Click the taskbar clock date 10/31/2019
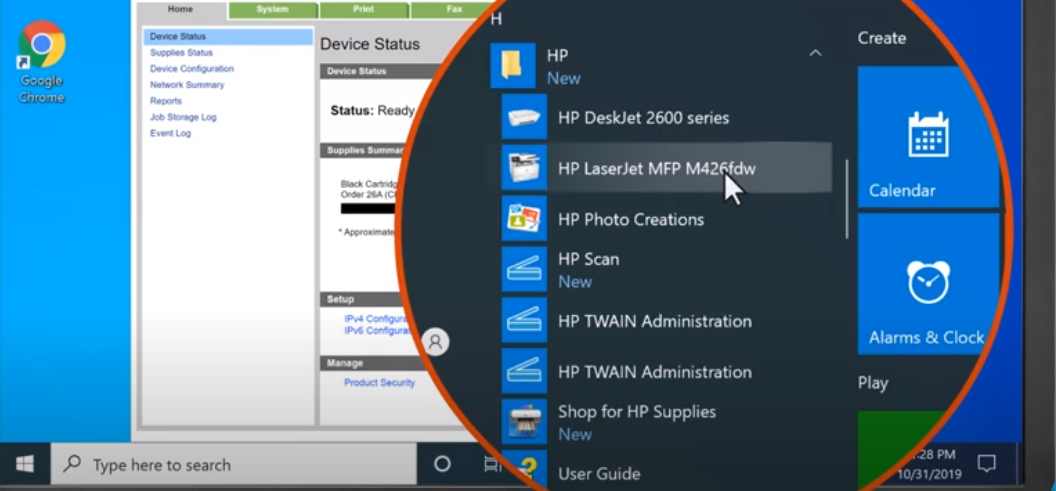The image size is (1056, 491). pyautogui.click(x=929, y=474)
